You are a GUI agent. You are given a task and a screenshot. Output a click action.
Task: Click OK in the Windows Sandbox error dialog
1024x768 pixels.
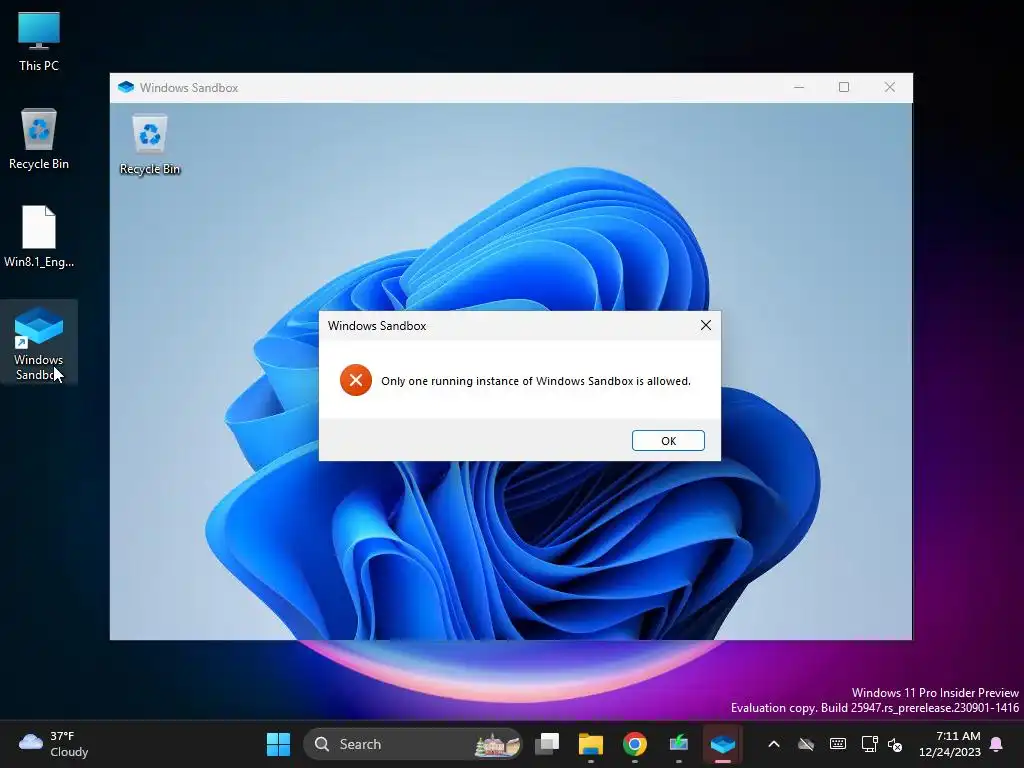[x=668, y=441]
